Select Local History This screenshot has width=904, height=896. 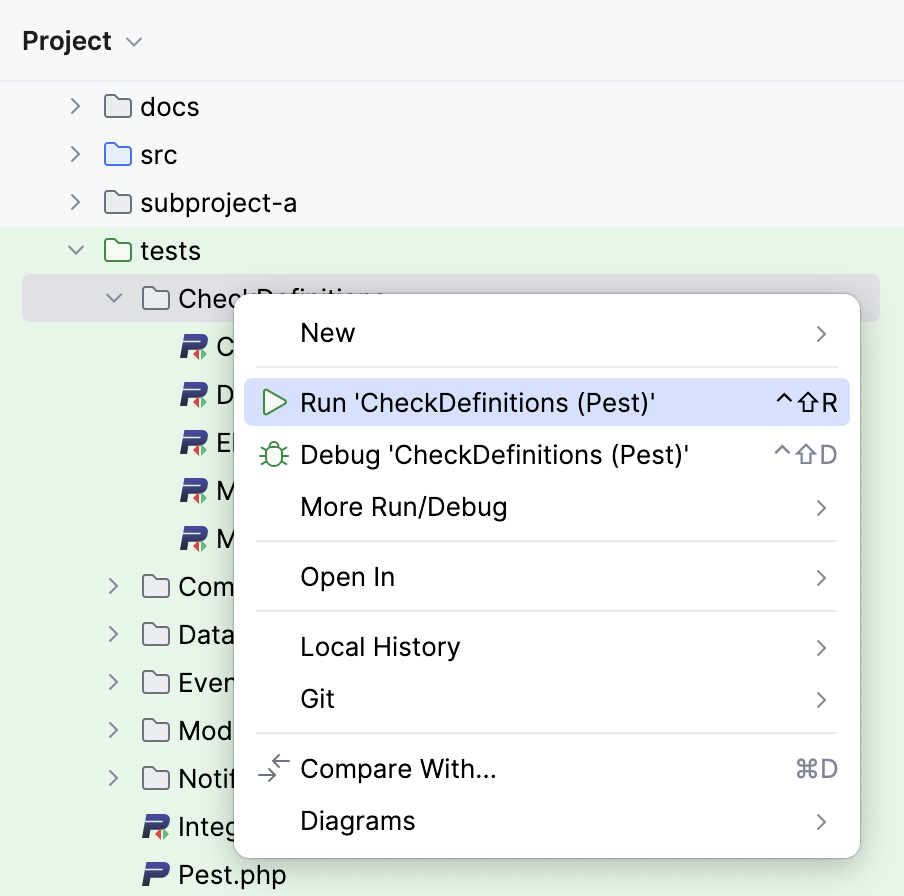[380, 647]
